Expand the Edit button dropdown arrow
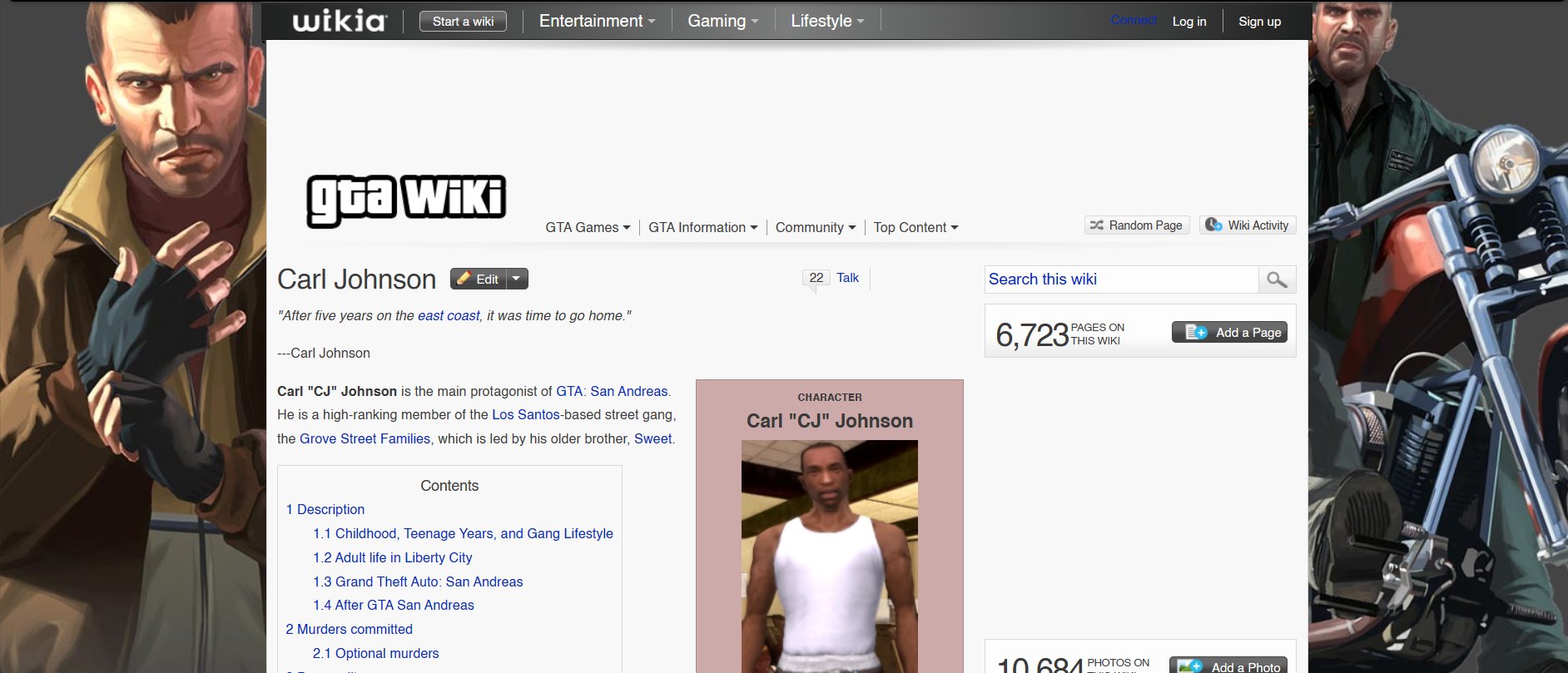The image size is (1568, 673). pyautogui.click(x=517, y=279)
